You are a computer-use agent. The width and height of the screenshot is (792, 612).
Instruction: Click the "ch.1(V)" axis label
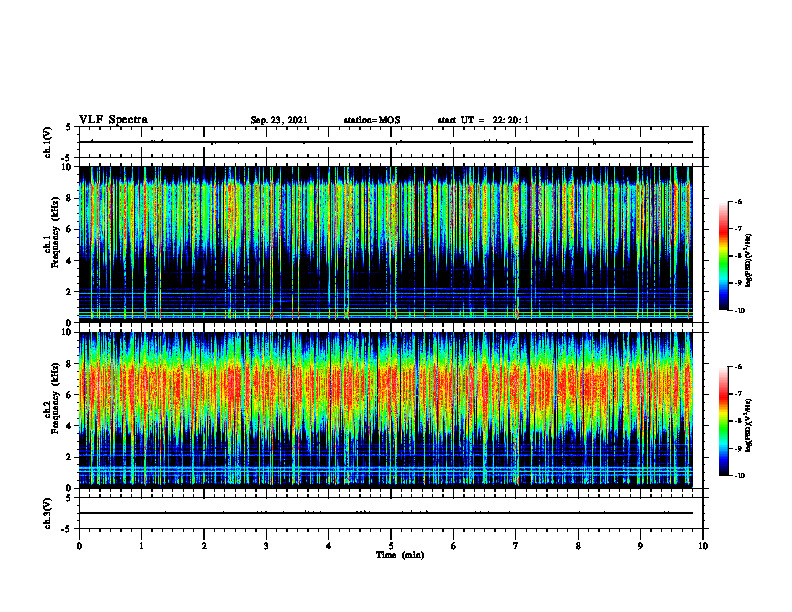tap(48, 142)
